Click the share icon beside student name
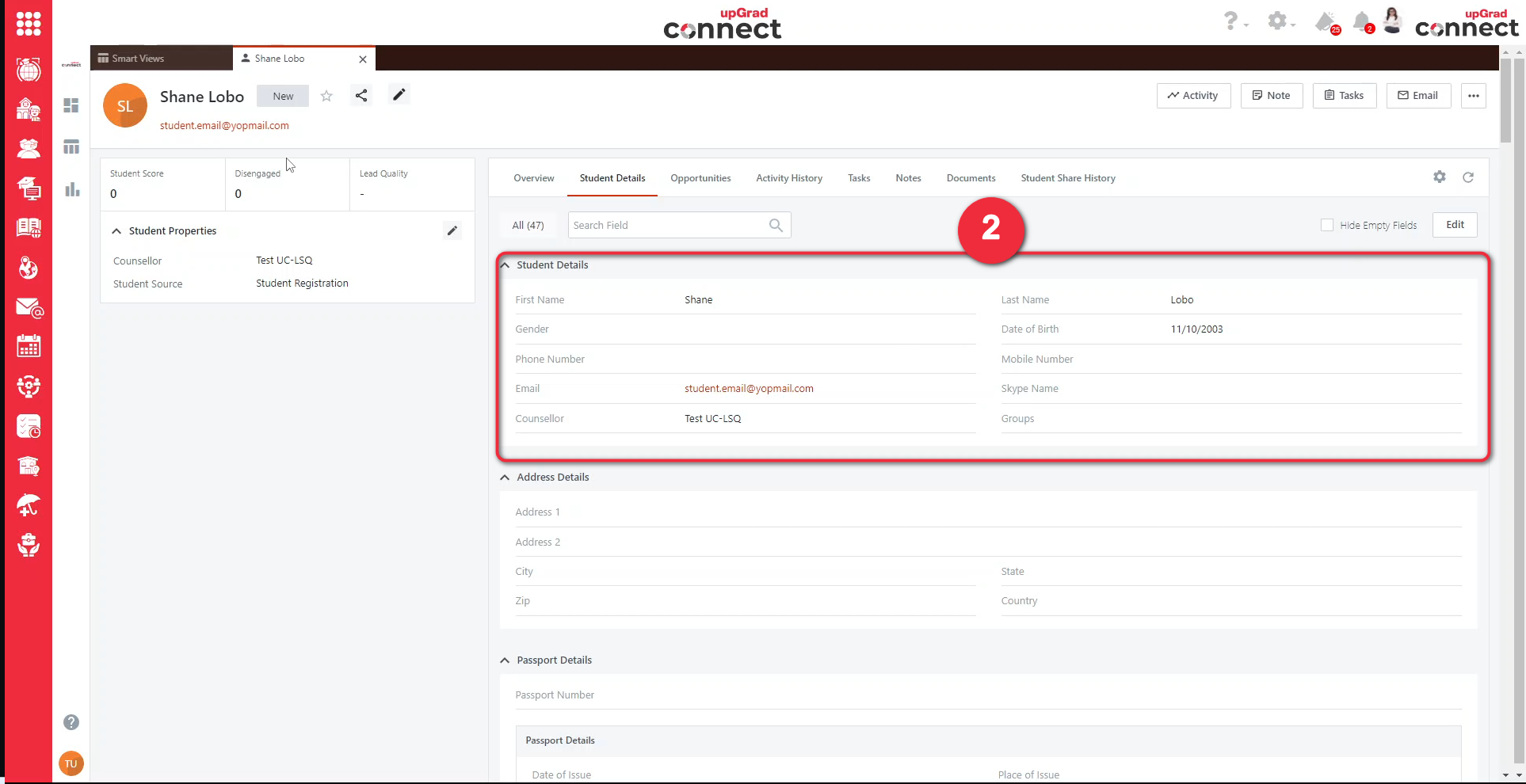This screenshot has width=1526, height=784. pos(361,96)
